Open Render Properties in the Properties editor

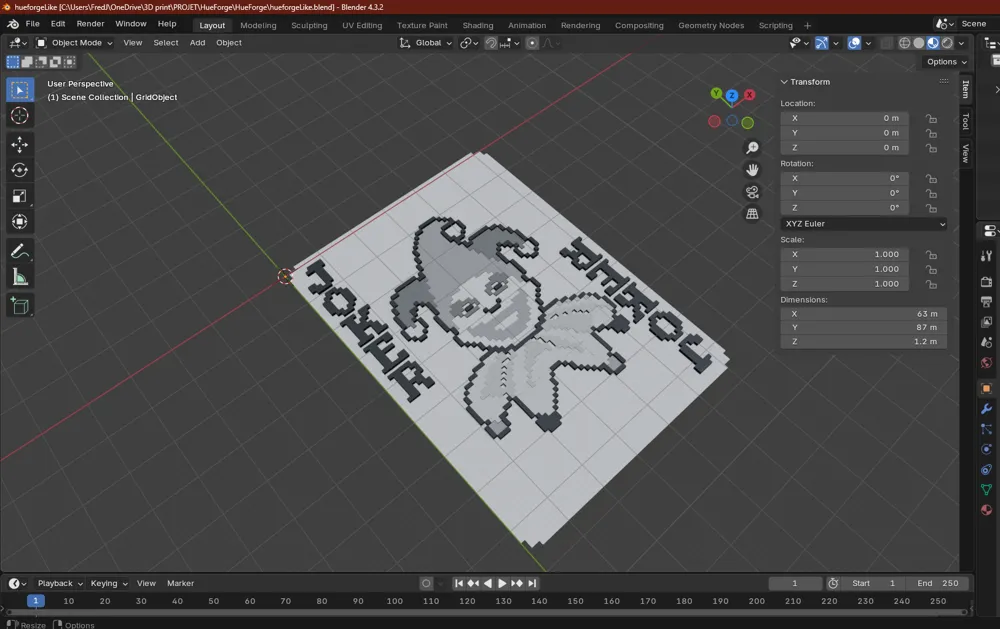(987, 281)
